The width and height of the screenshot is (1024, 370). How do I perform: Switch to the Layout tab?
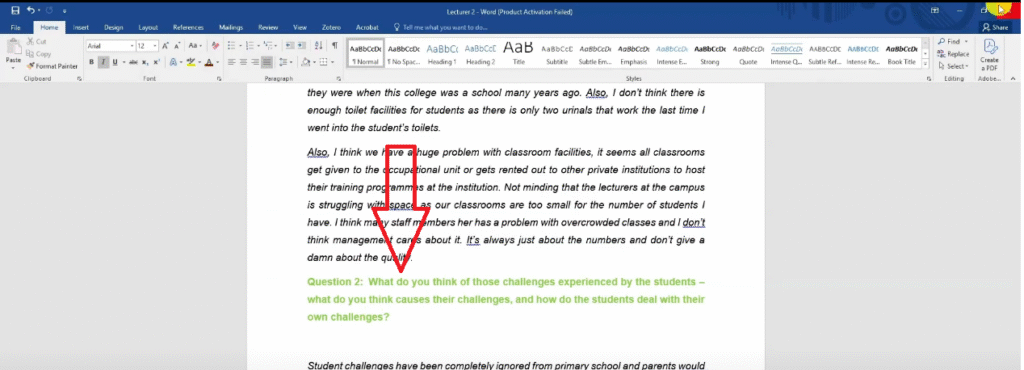point(148,28)
